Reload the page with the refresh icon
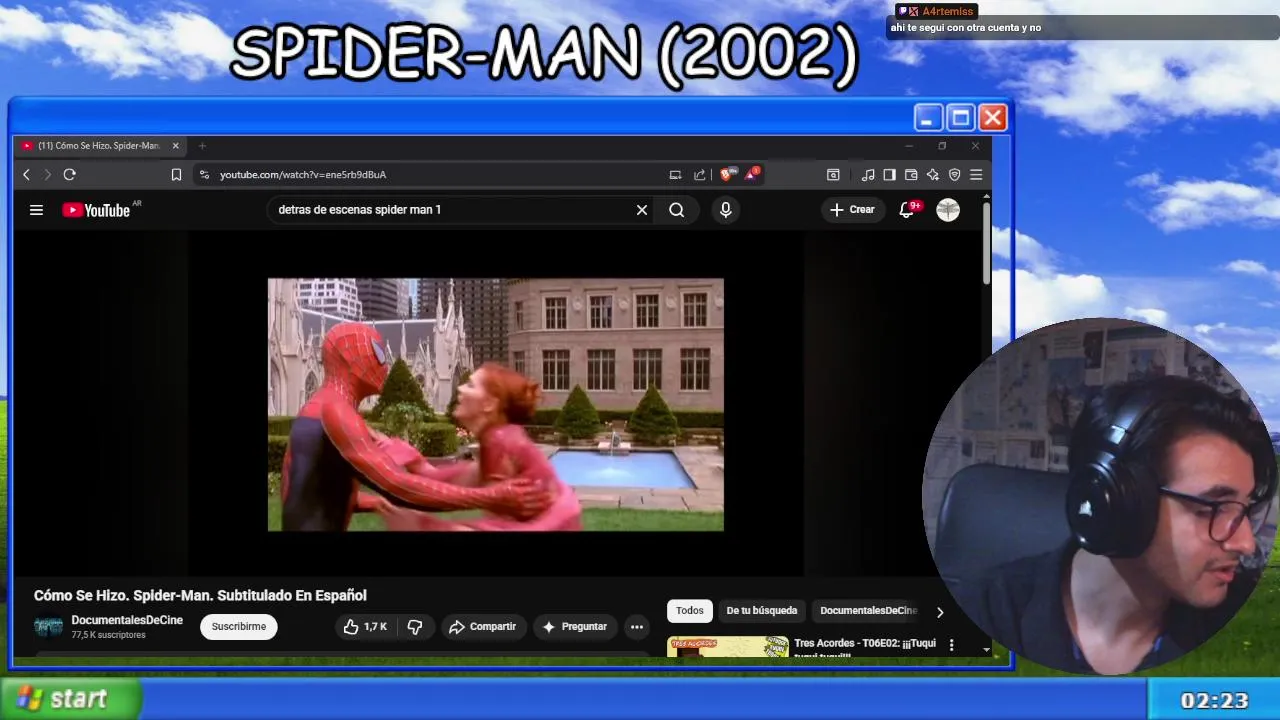 69,174
